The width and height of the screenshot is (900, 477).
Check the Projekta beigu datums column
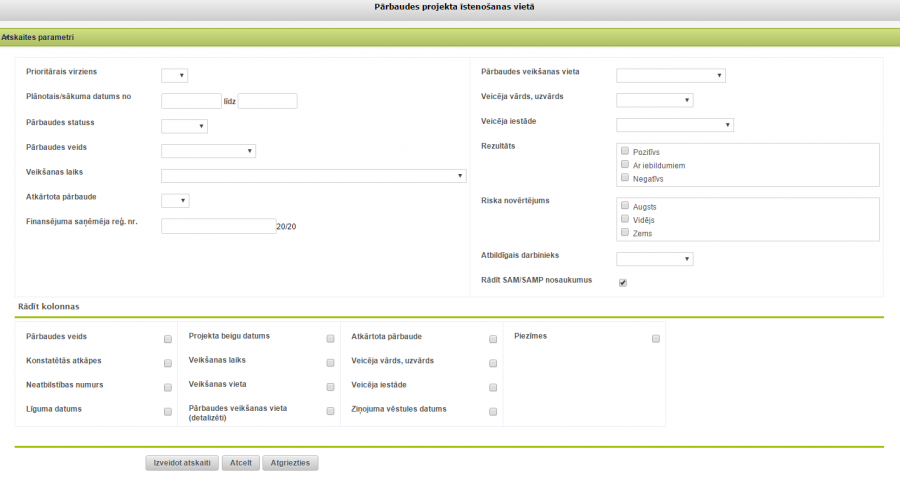coord(330,339)
